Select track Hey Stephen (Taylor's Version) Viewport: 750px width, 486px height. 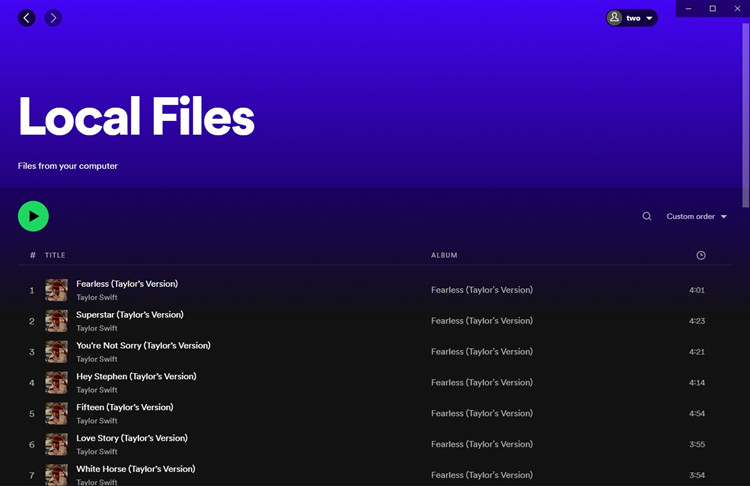click(136, 376)
